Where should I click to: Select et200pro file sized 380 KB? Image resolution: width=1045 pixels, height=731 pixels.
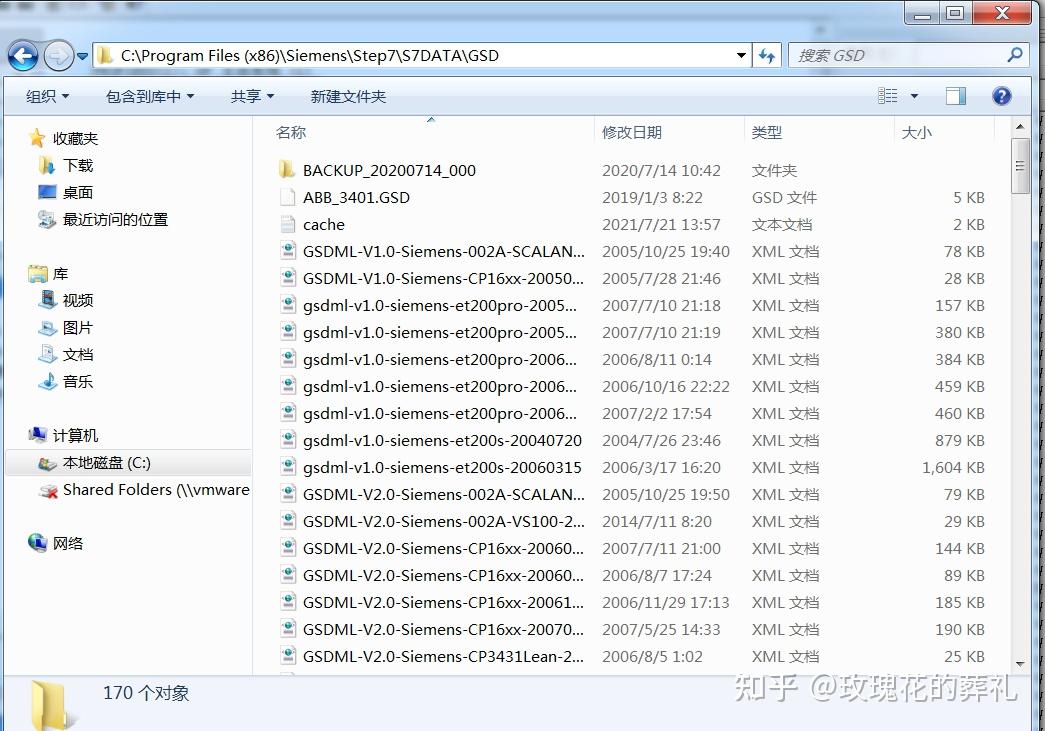(440, 333)
